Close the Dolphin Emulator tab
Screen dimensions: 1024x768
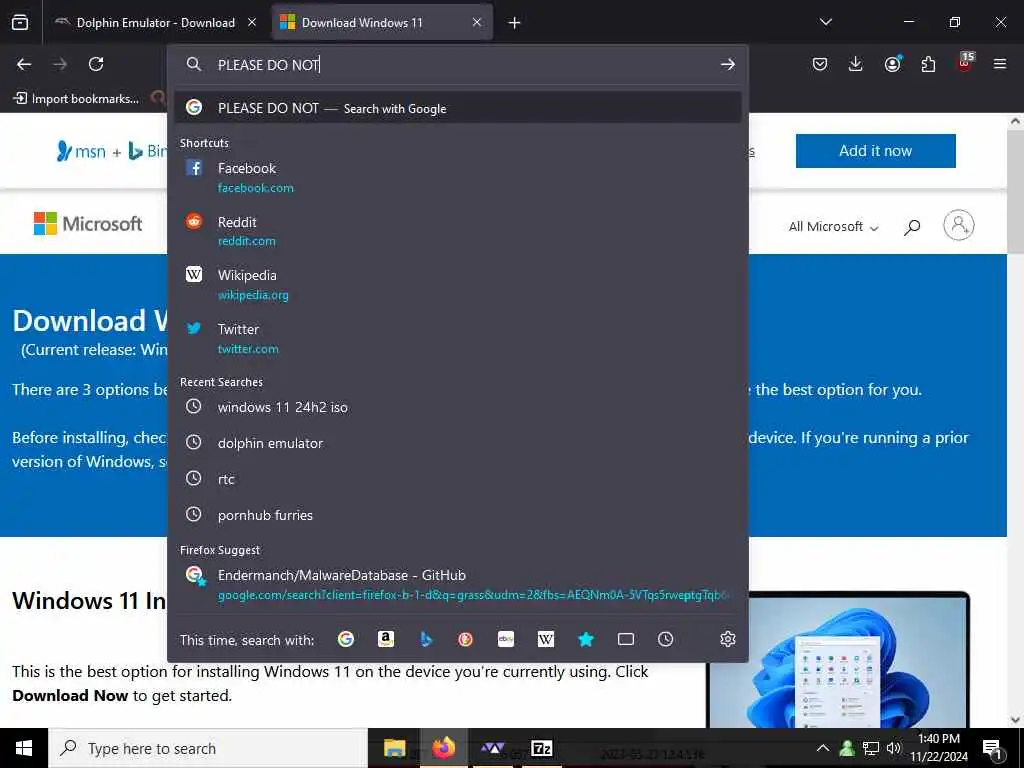252,23
